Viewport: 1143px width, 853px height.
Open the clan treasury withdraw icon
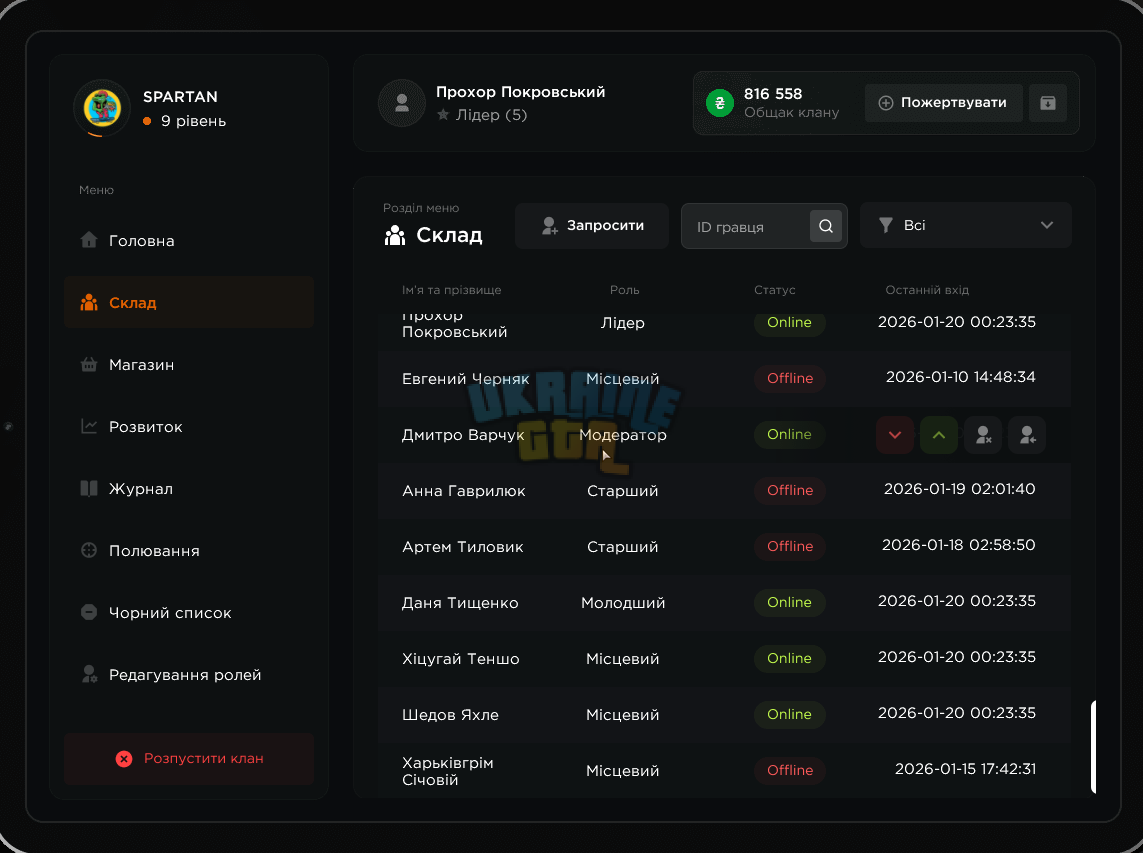(1048, 103)
